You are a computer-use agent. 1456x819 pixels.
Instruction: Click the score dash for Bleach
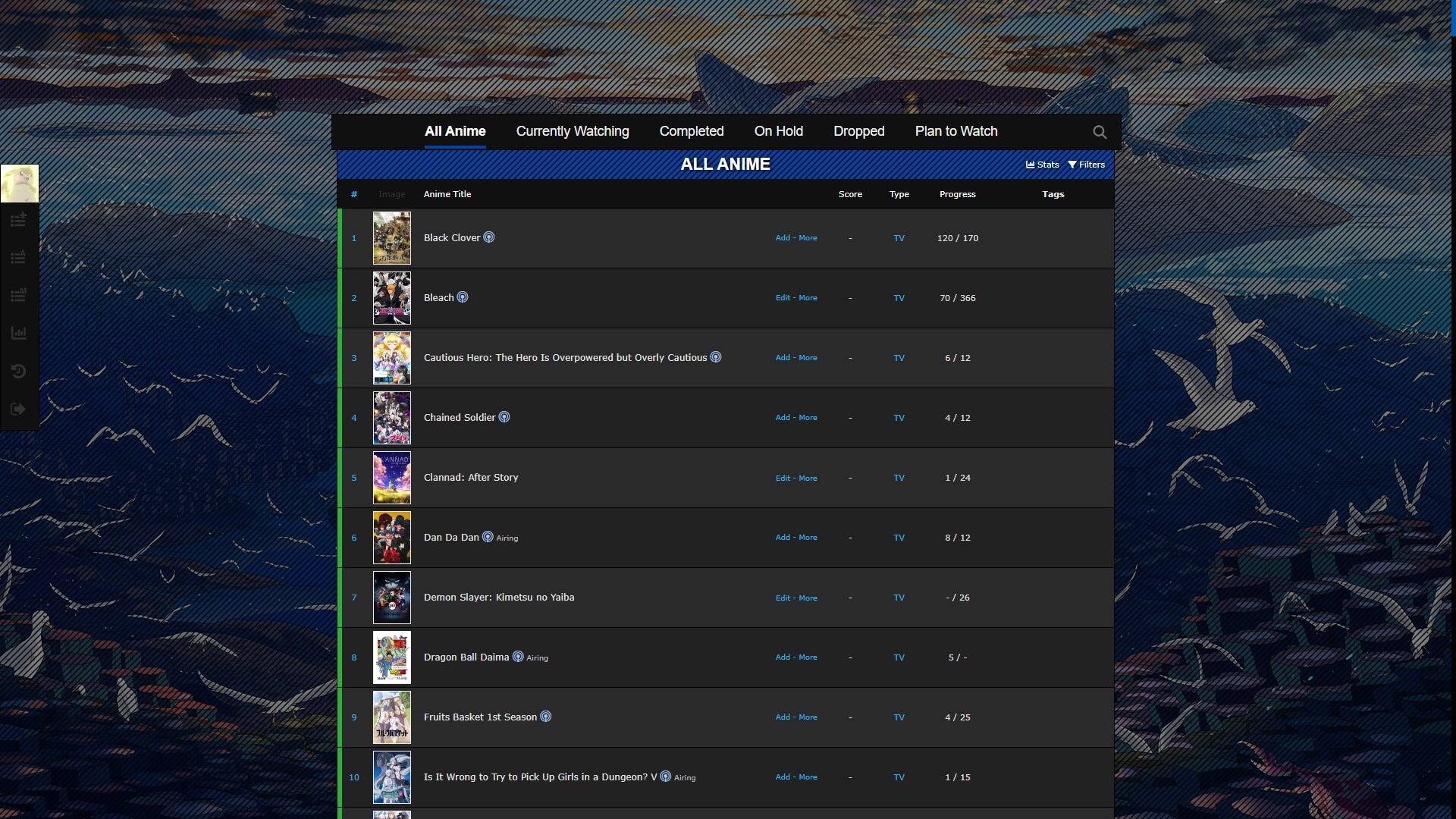850,298
